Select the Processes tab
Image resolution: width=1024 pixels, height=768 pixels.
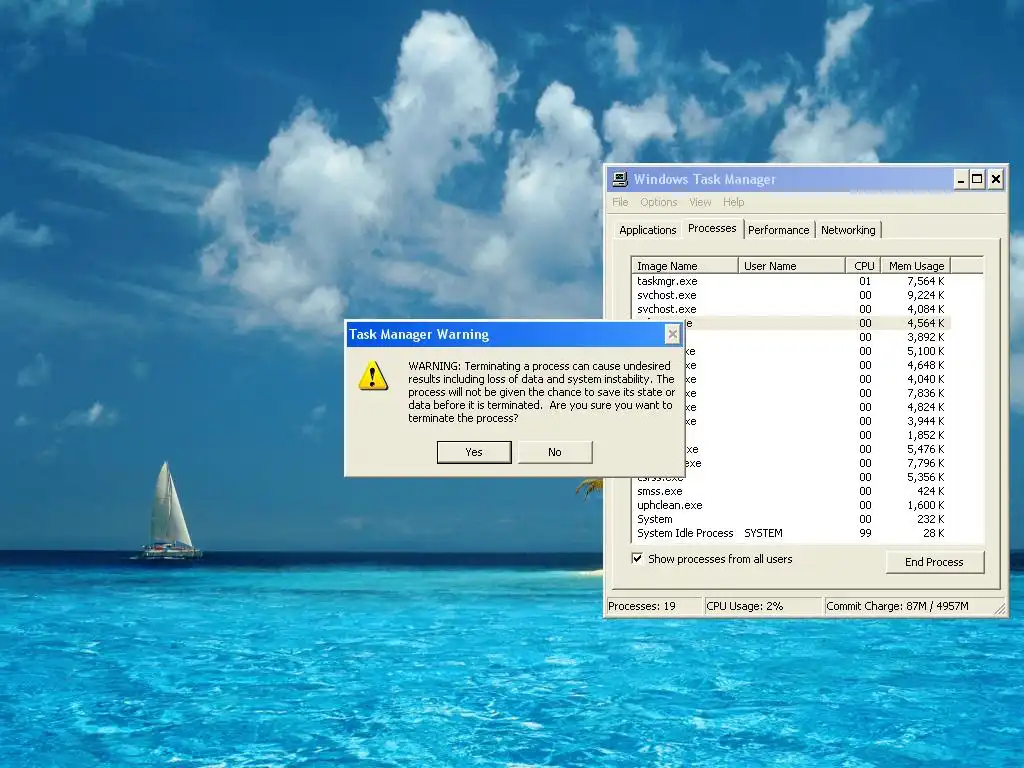point(712,228)
